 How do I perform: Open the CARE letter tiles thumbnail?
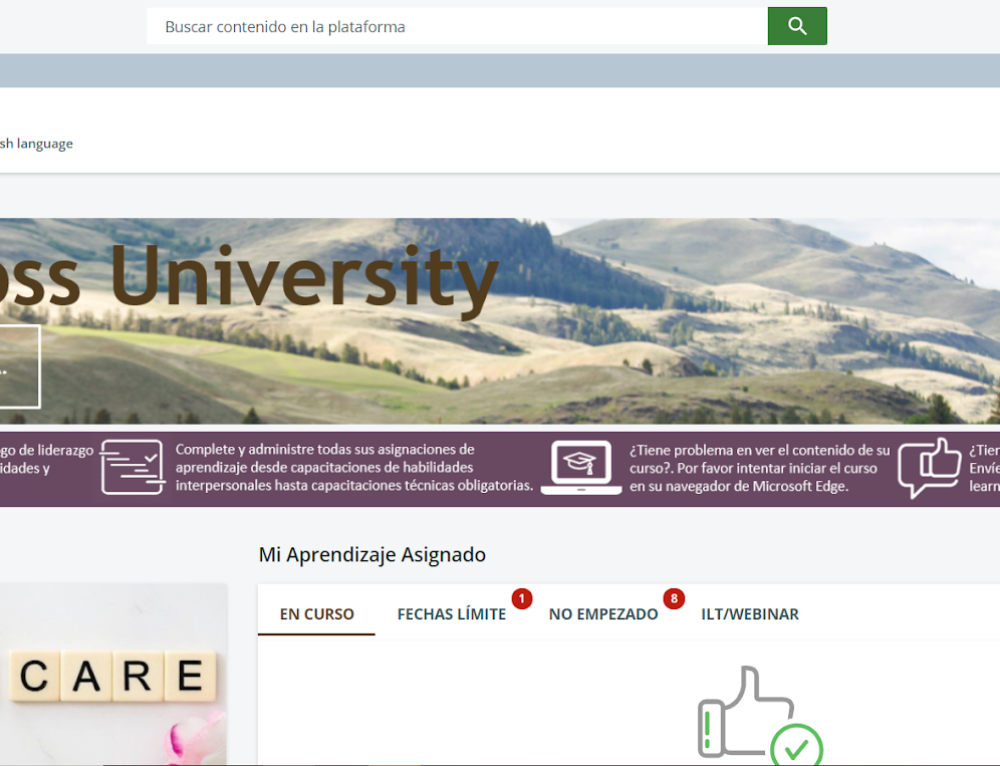tap(114, 674)
